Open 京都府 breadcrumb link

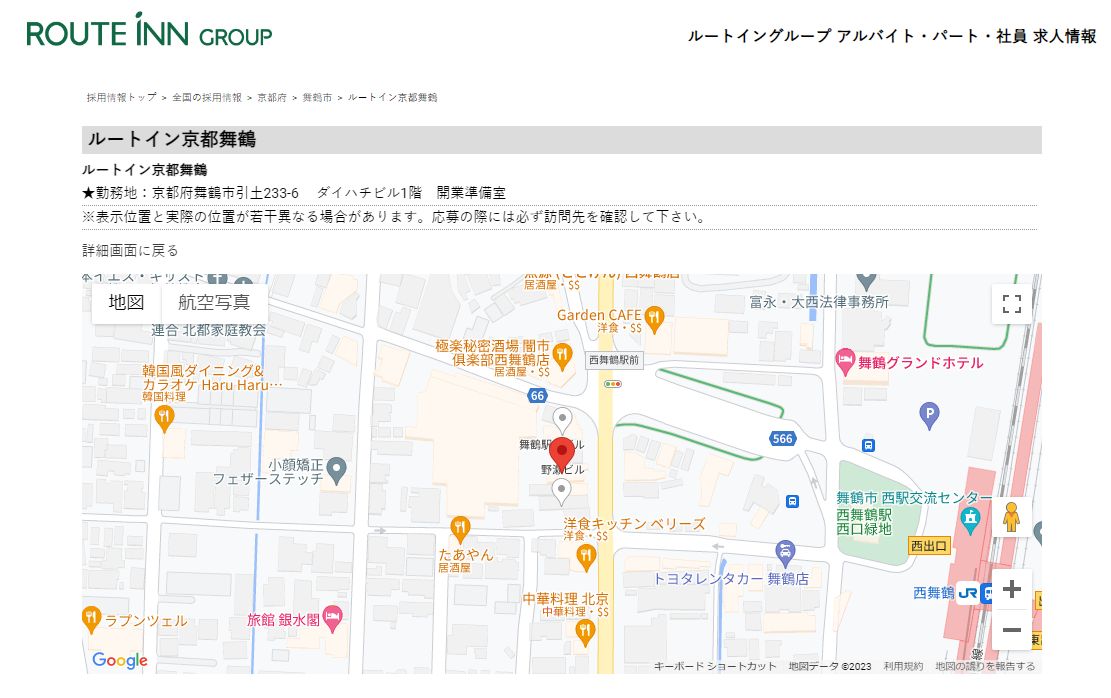point(272,98)
